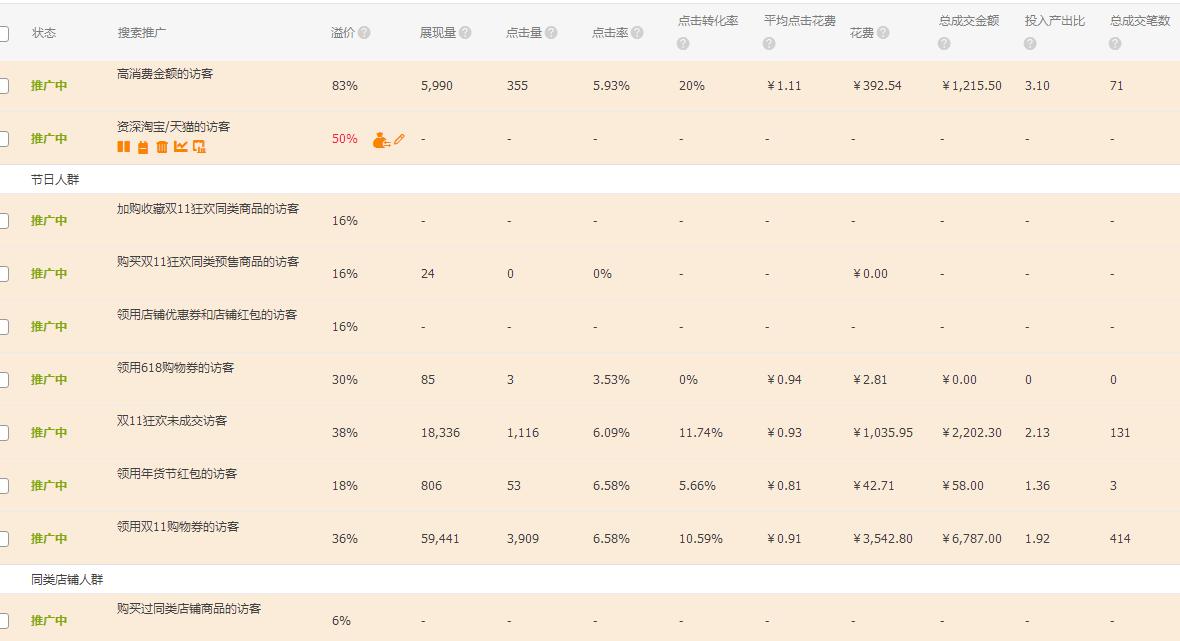Click the help icon next to 展现量
Screen dimensions: 1180x641
pos(467,31)
